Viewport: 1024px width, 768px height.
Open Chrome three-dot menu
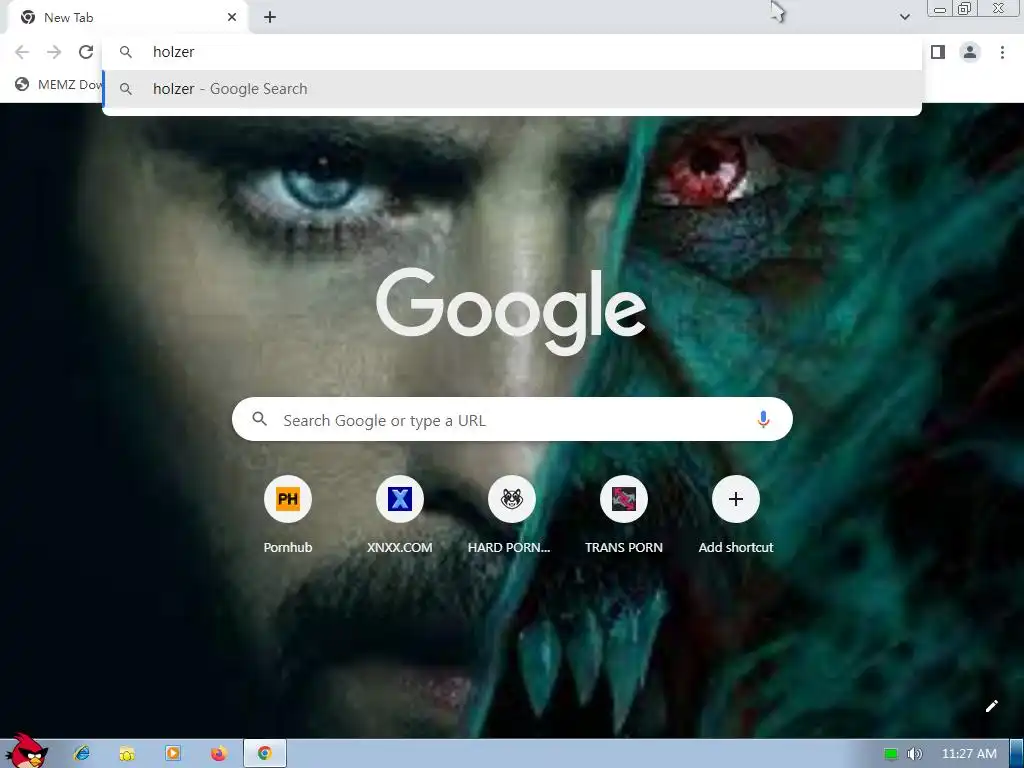(x=1002, y=52)
